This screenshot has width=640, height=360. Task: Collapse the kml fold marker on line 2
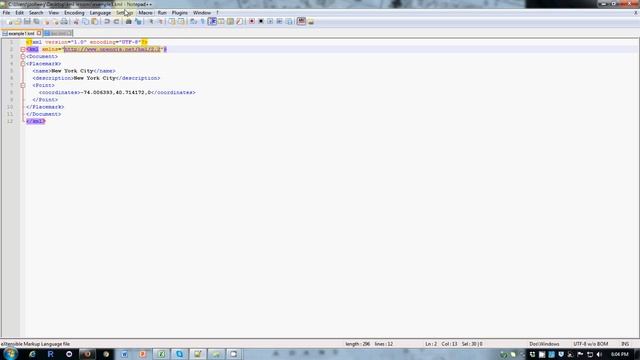[x=23, y=49]
